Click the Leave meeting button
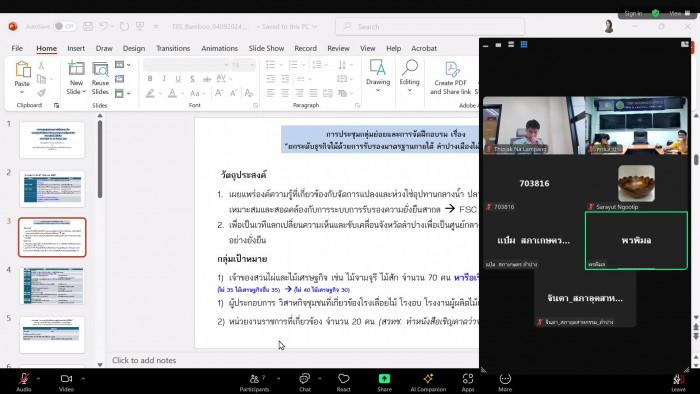 click(x=678, y=382)
